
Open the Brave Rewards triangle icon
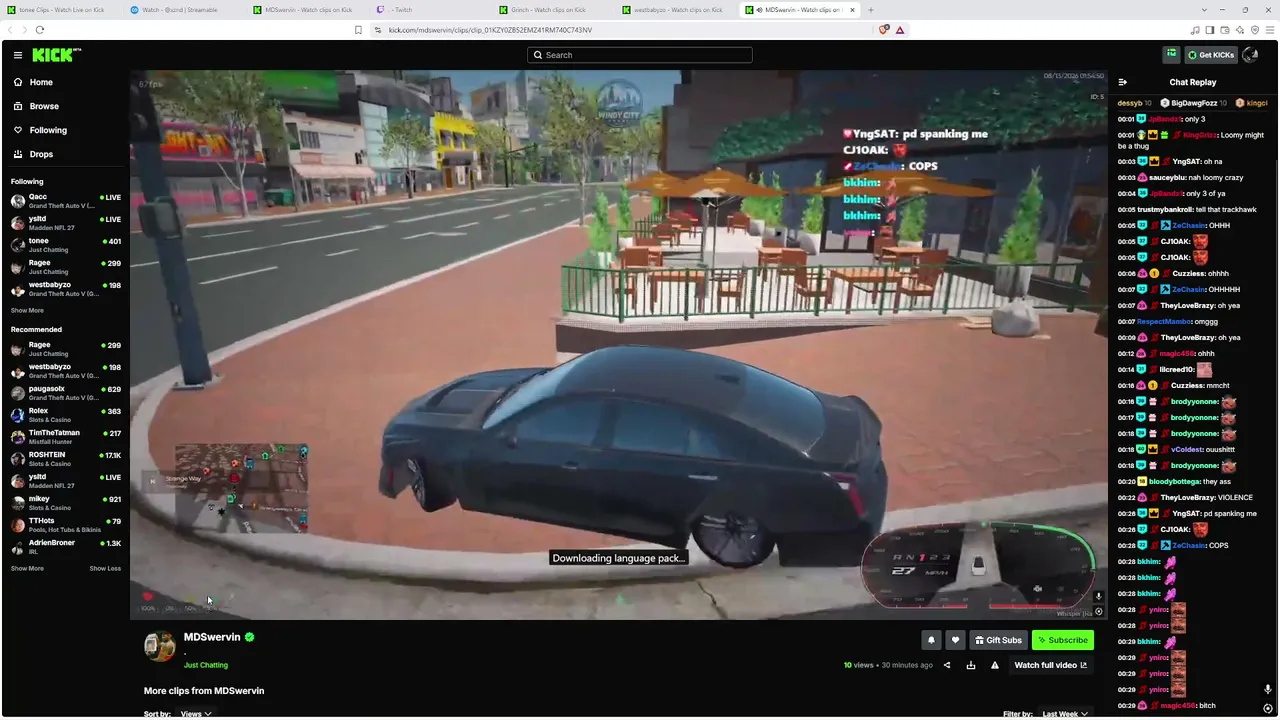(900, 30)
